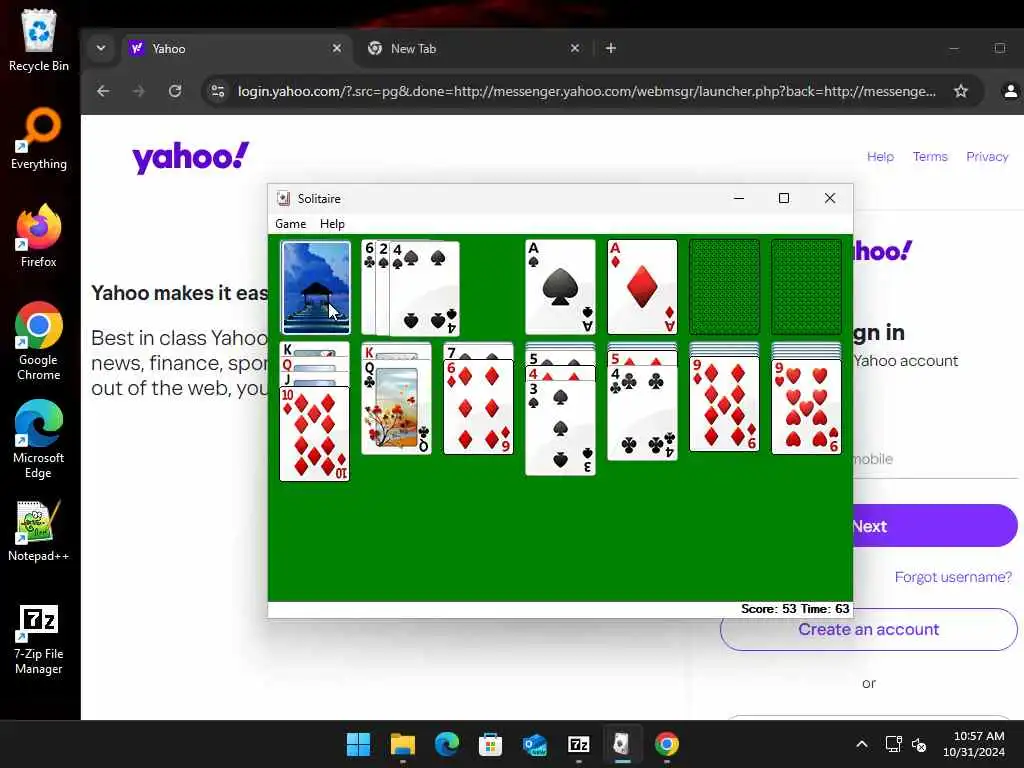This screenshot has width=1024, height=768.
Task: Show hidden system tray icons
Action: 862,744
